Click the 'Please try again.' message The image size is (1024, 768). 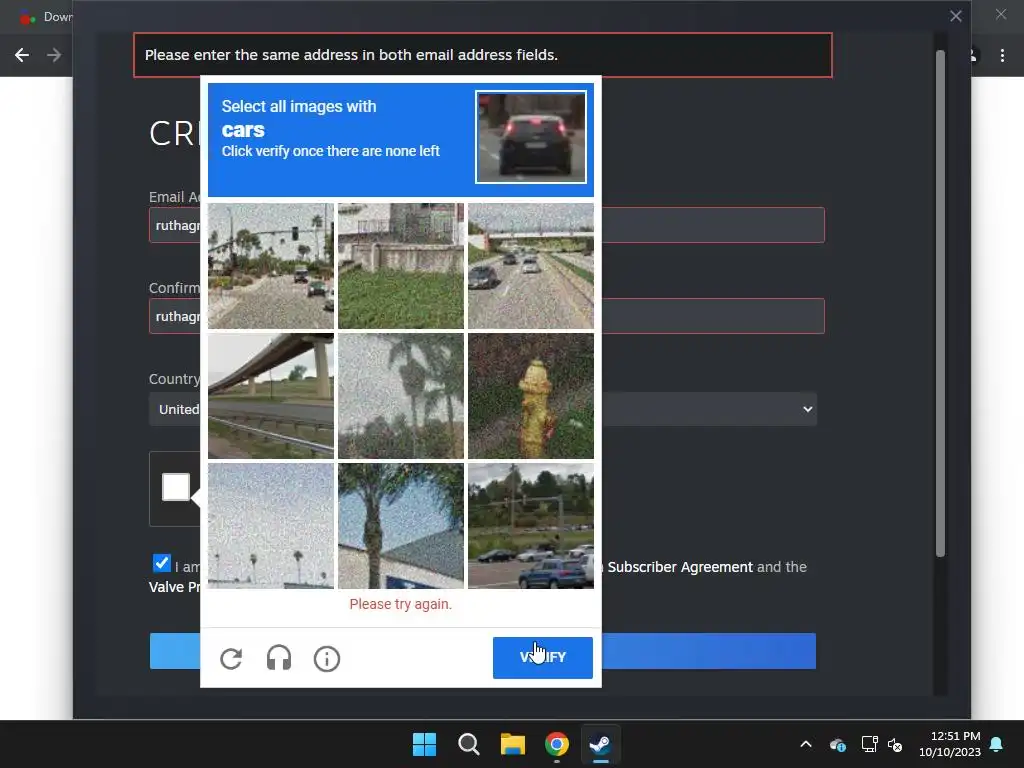click(400, 604)
